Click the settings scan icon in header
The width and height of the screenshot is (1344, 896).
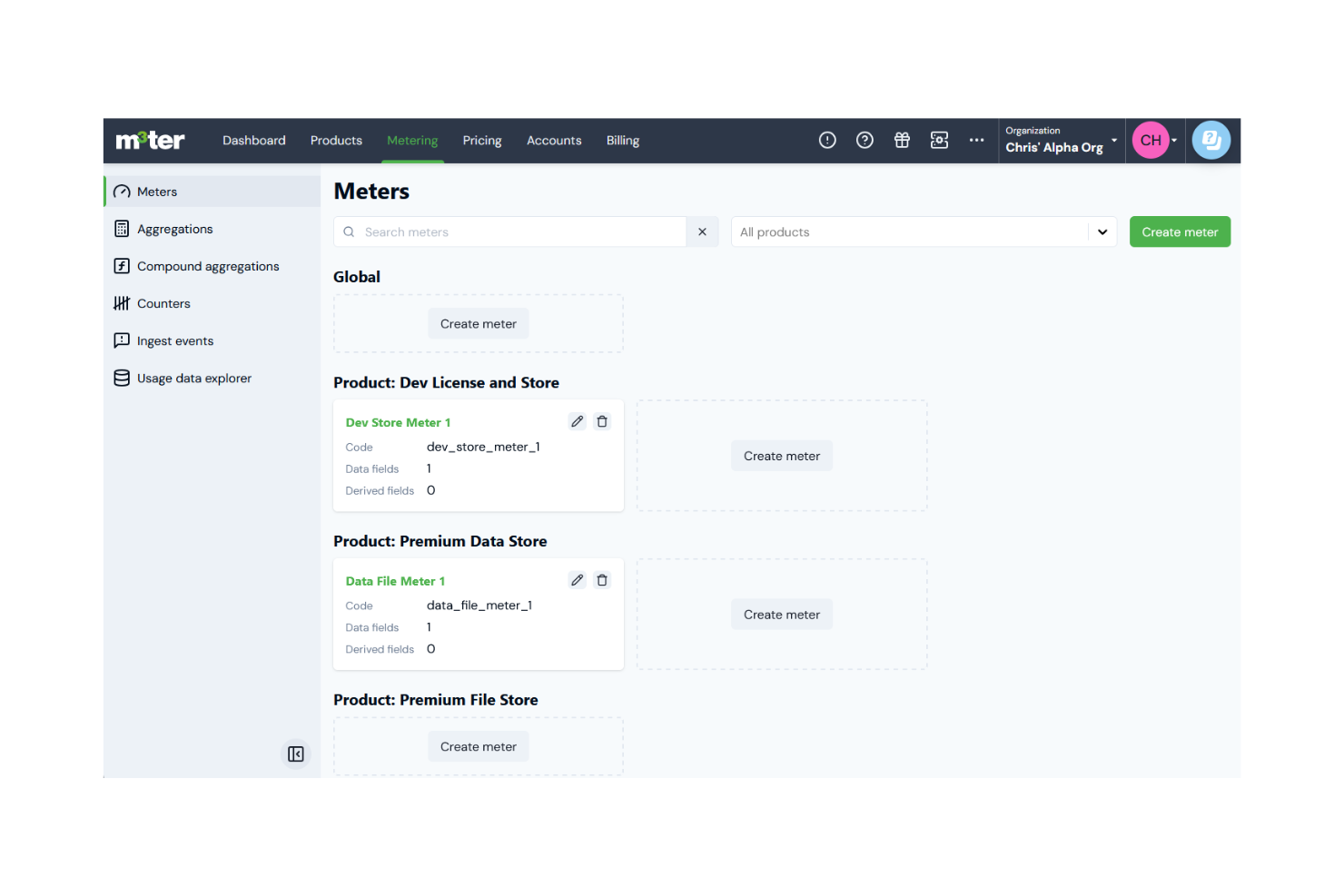click(939, 140)
